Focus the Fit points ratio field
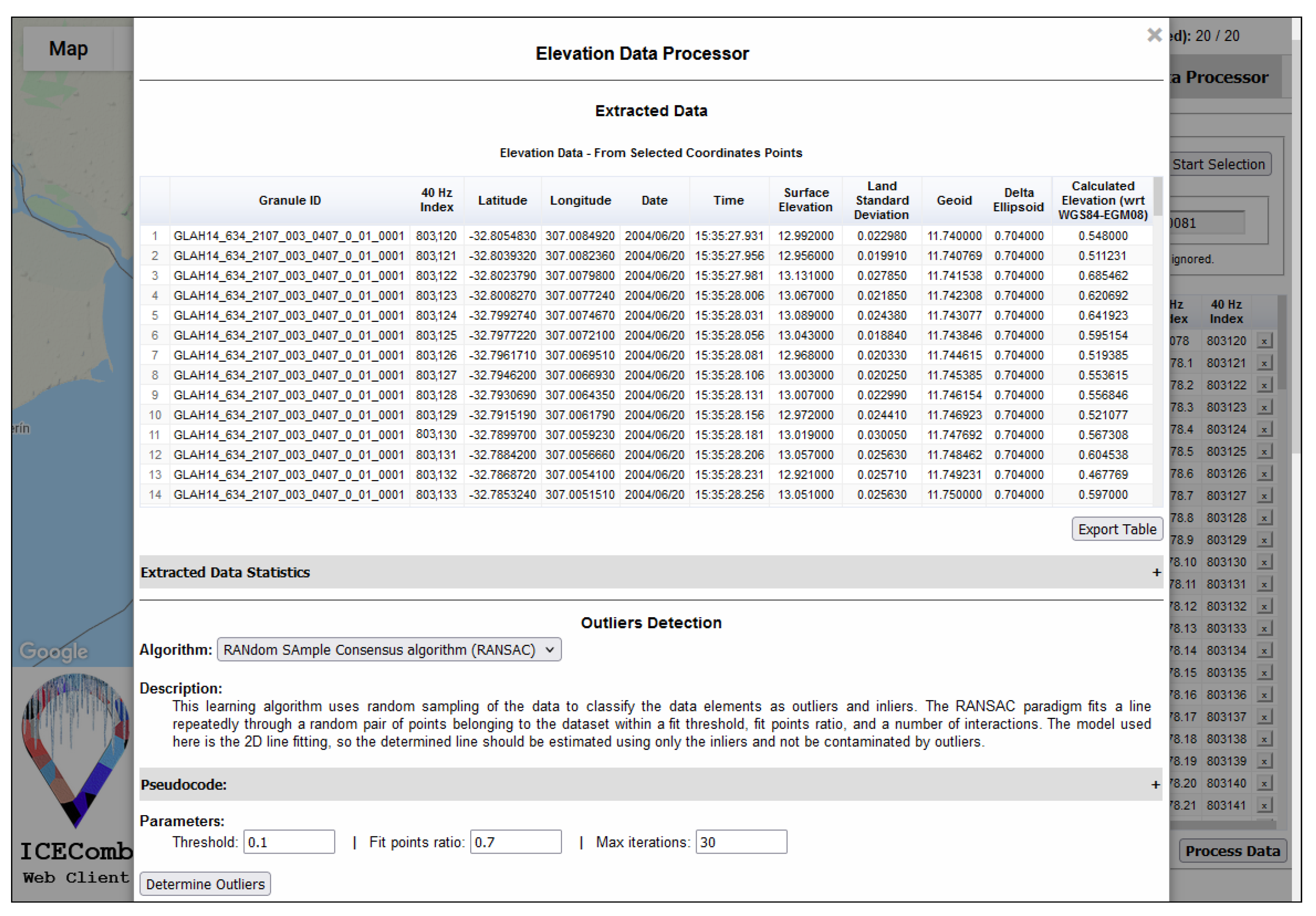1316x916 pixels. point(516,843)
